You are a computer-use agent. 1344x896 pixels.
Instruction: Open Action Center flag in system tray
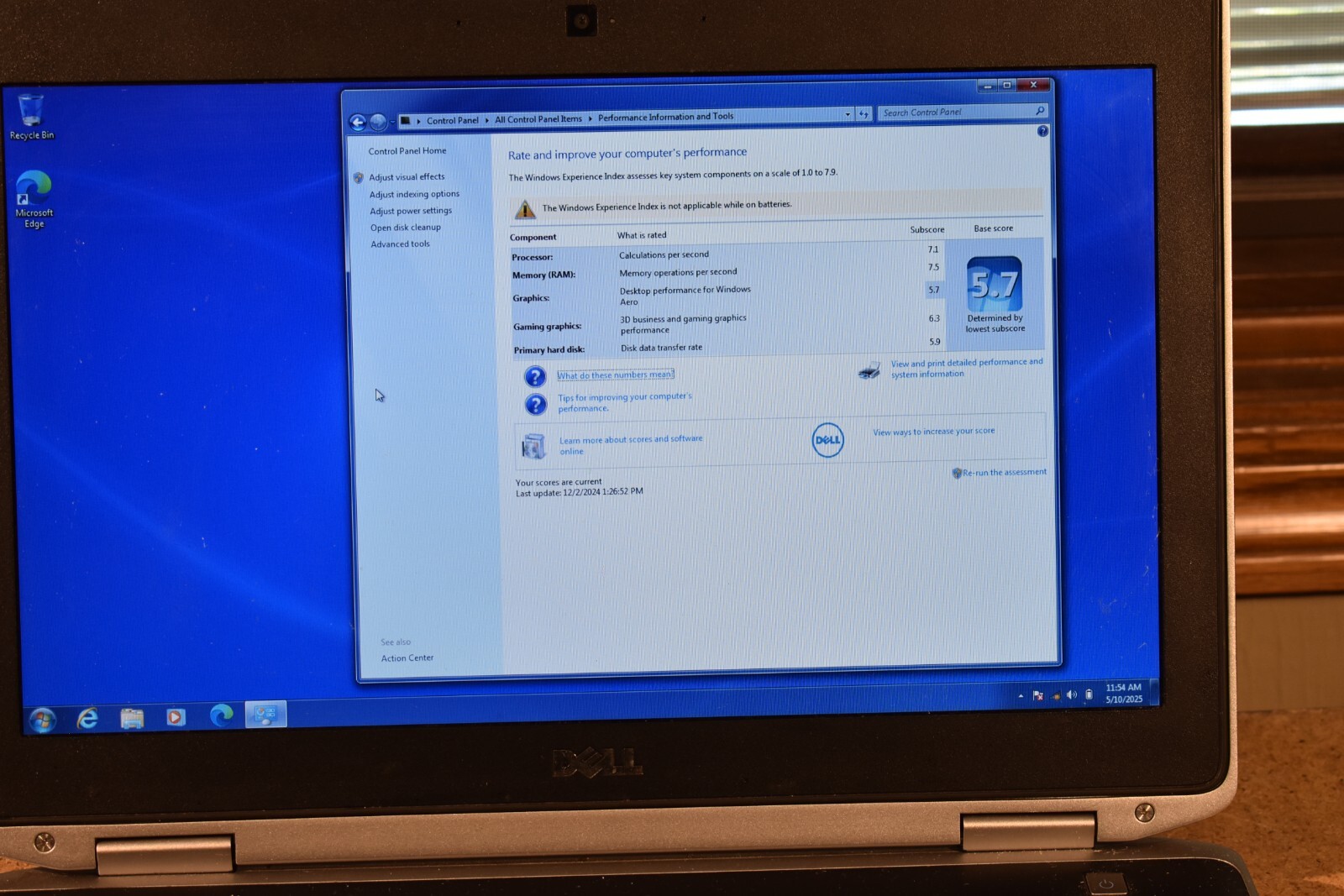(1038, 695)
